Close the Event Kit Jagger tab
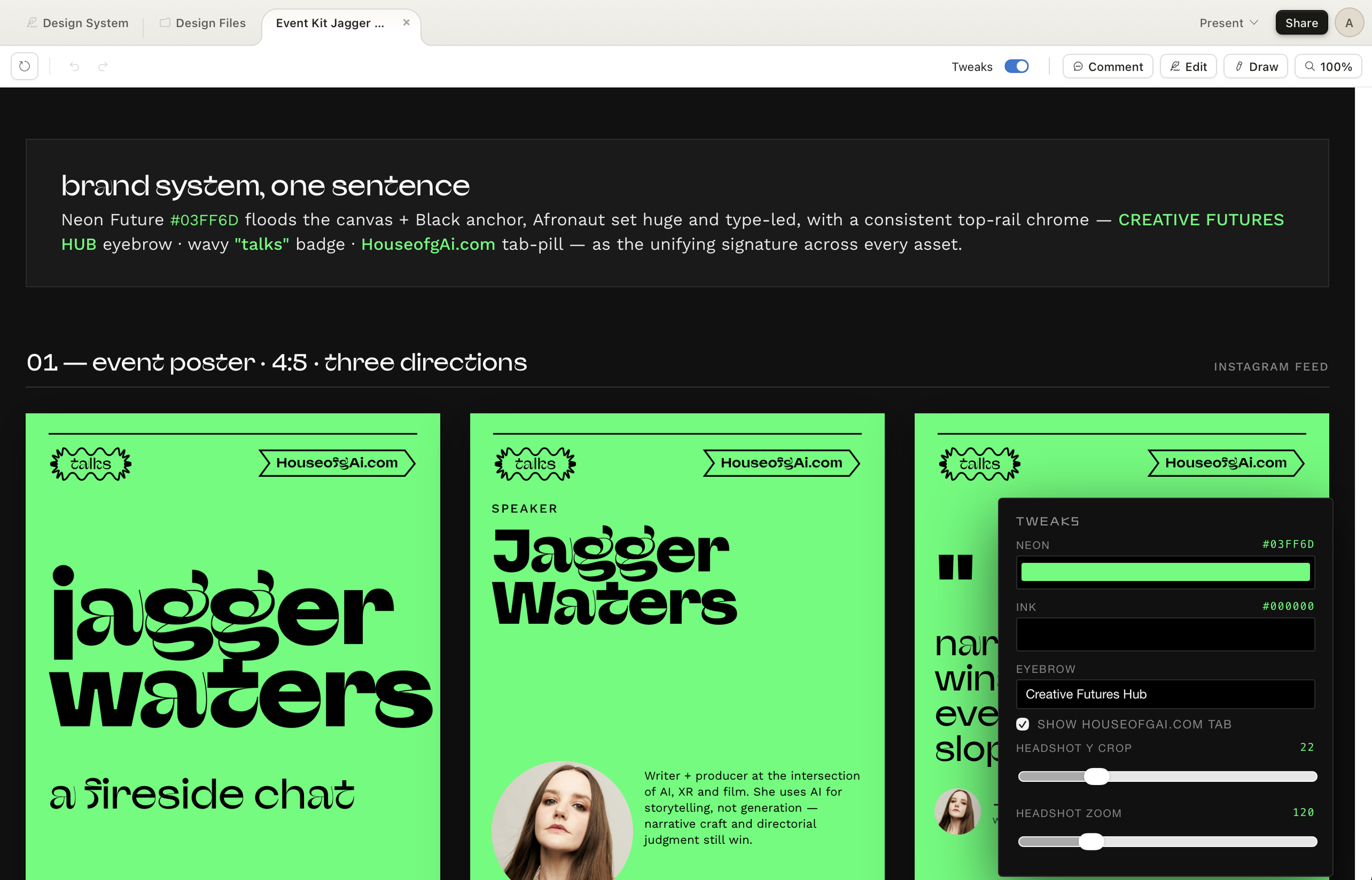This screenshot has width=1372, height=880. (x=406, y=23)
